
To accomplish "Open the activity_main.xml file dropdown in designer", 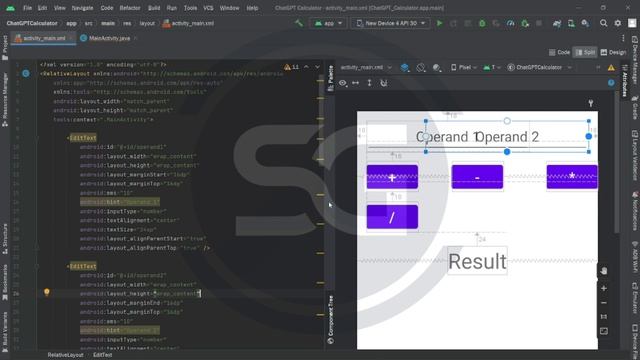I will point(366,67).
